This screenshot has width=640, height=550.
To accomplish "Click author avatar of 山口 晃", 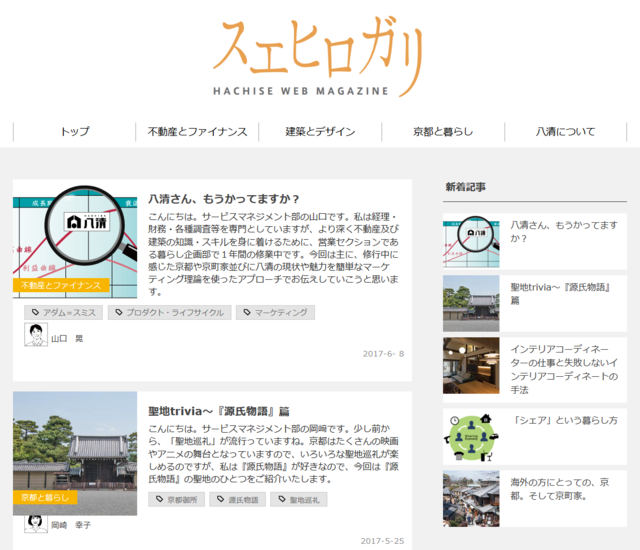I will point(36,335).
